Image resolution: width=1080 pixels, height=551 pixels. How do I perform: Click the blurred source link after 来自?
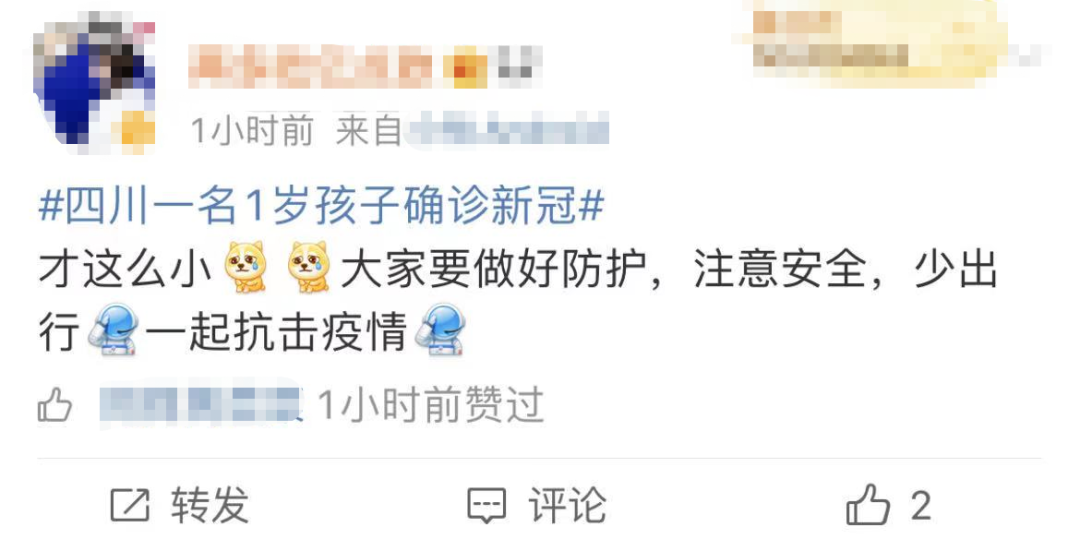point(508,129)
